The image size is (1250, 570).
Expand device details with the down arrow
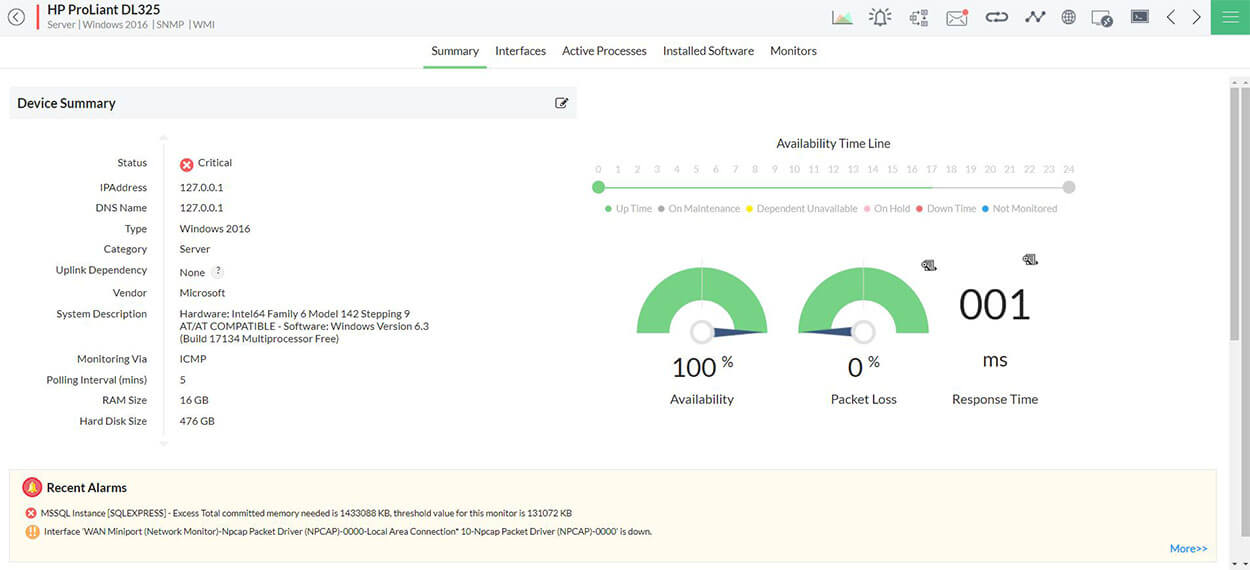[164, 443]
